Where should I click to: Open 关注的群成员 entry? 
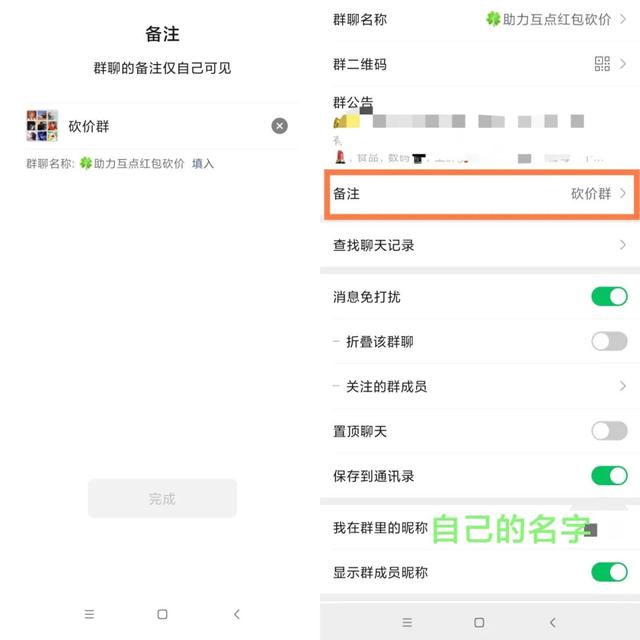pyautogui.click(x=480, y=386)
